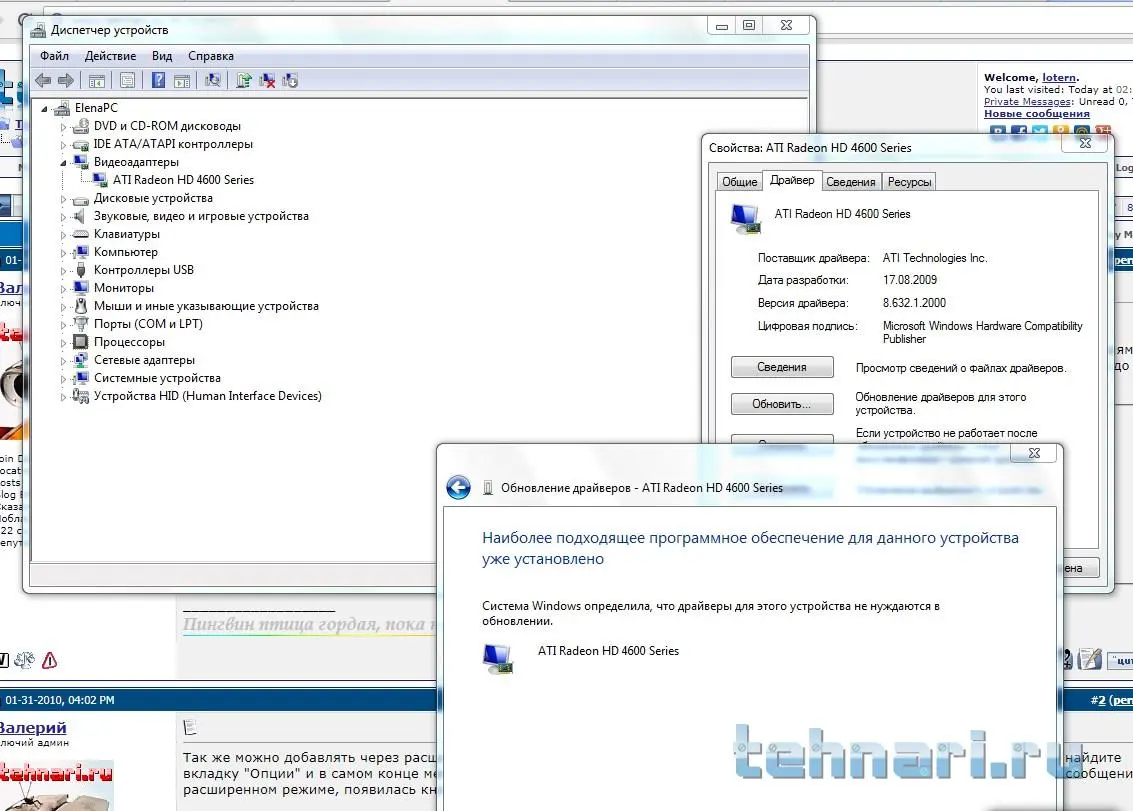Click the red warning triangle icon on forum post
The width and height of the screenshot is (1133, 811).
pos(49,660)
